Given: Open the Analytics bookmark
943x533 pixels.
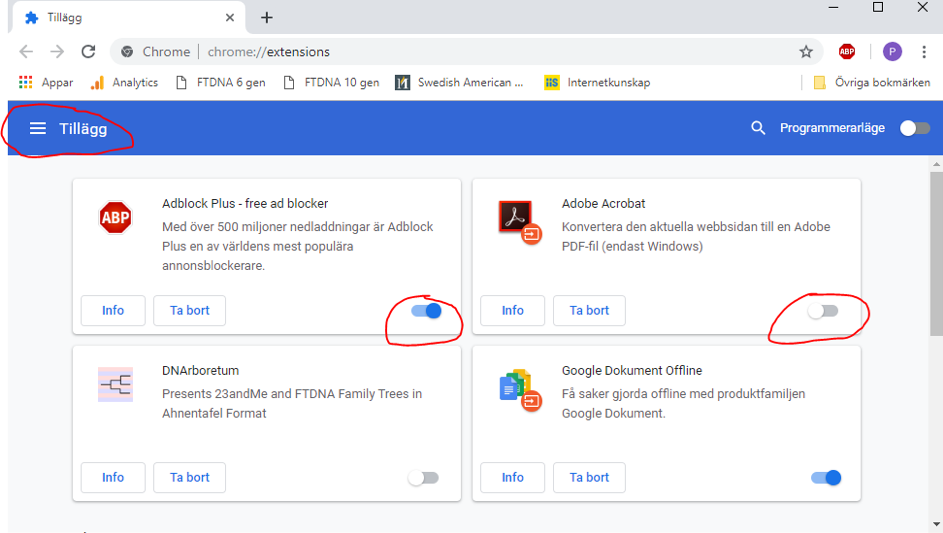Looking at the screenshot, I should click(124, 82).
